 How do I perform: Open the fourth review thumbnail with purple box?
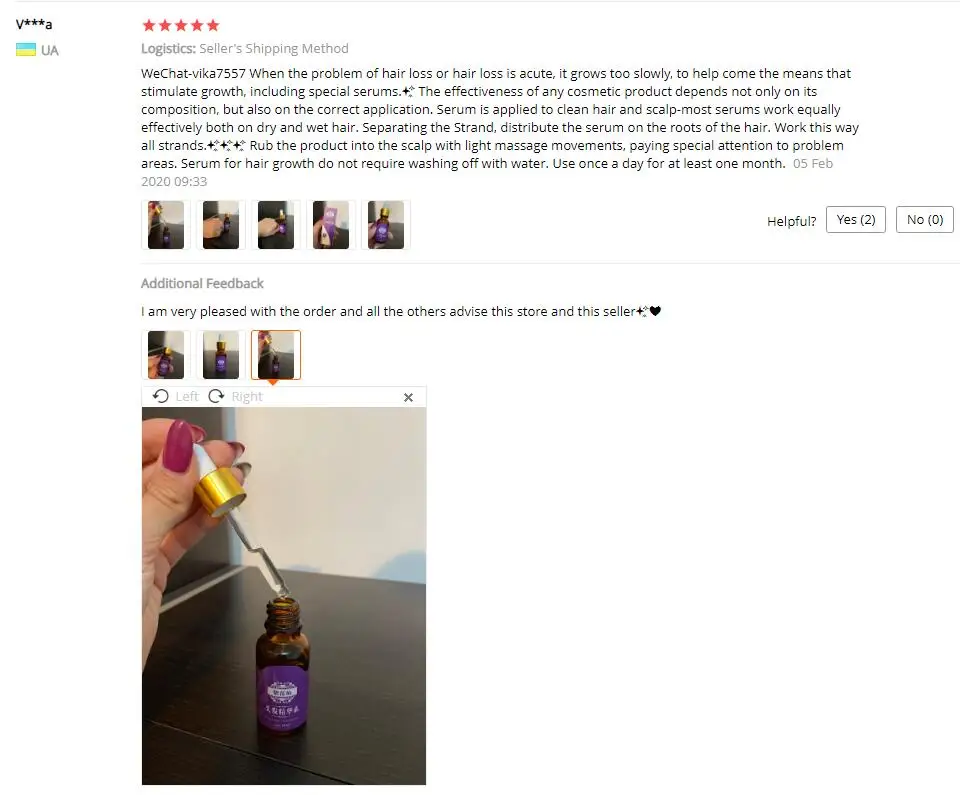(331, 225)
